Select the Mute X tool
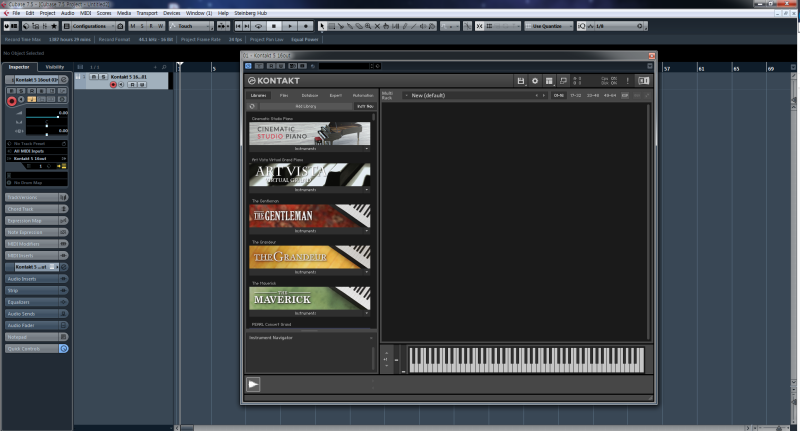 pyautogui.click(x=377, y=26)
